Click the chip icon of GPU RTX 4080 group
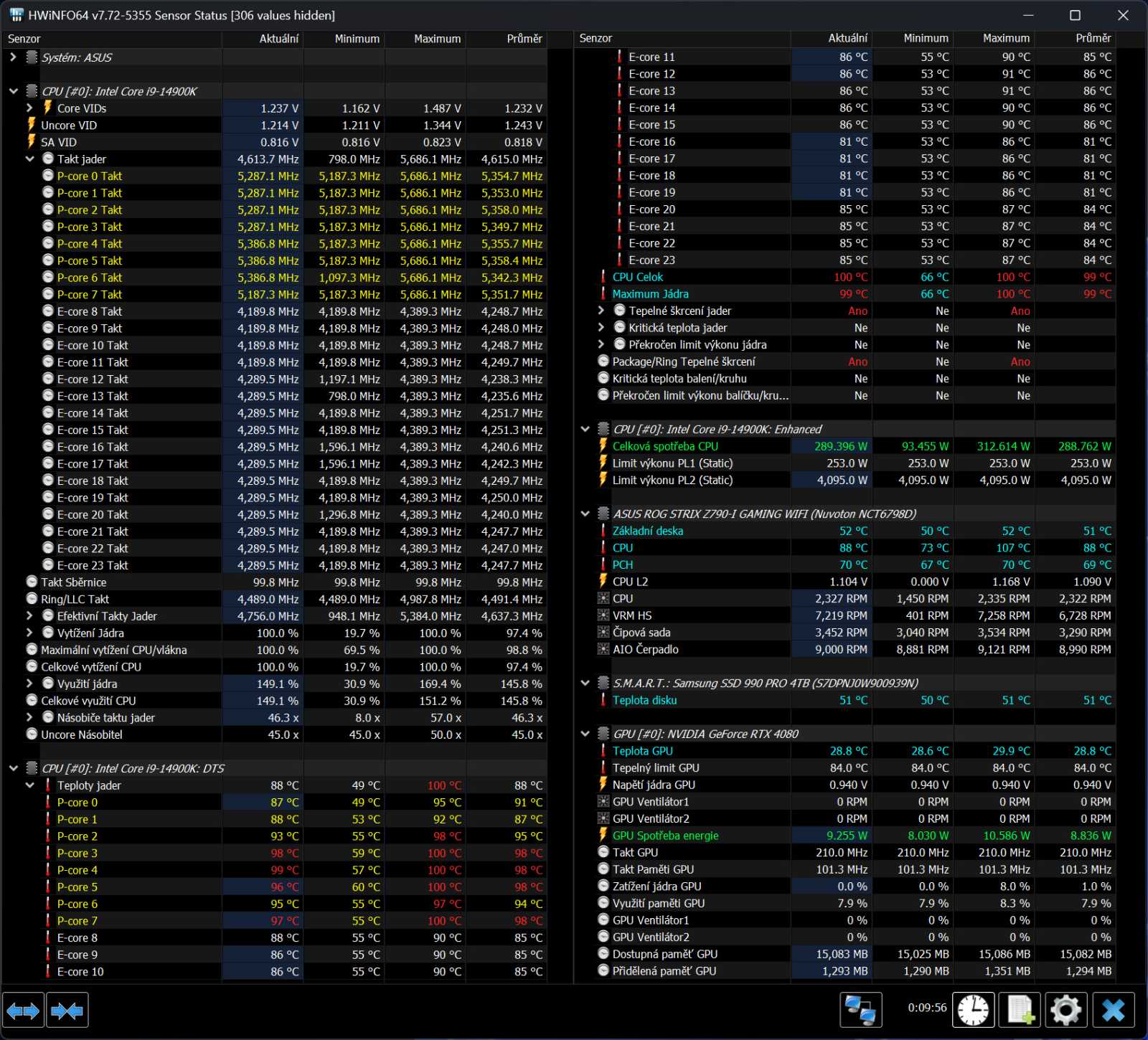This screenshot has width=1148, height=1040. click(x=603, y=734)
